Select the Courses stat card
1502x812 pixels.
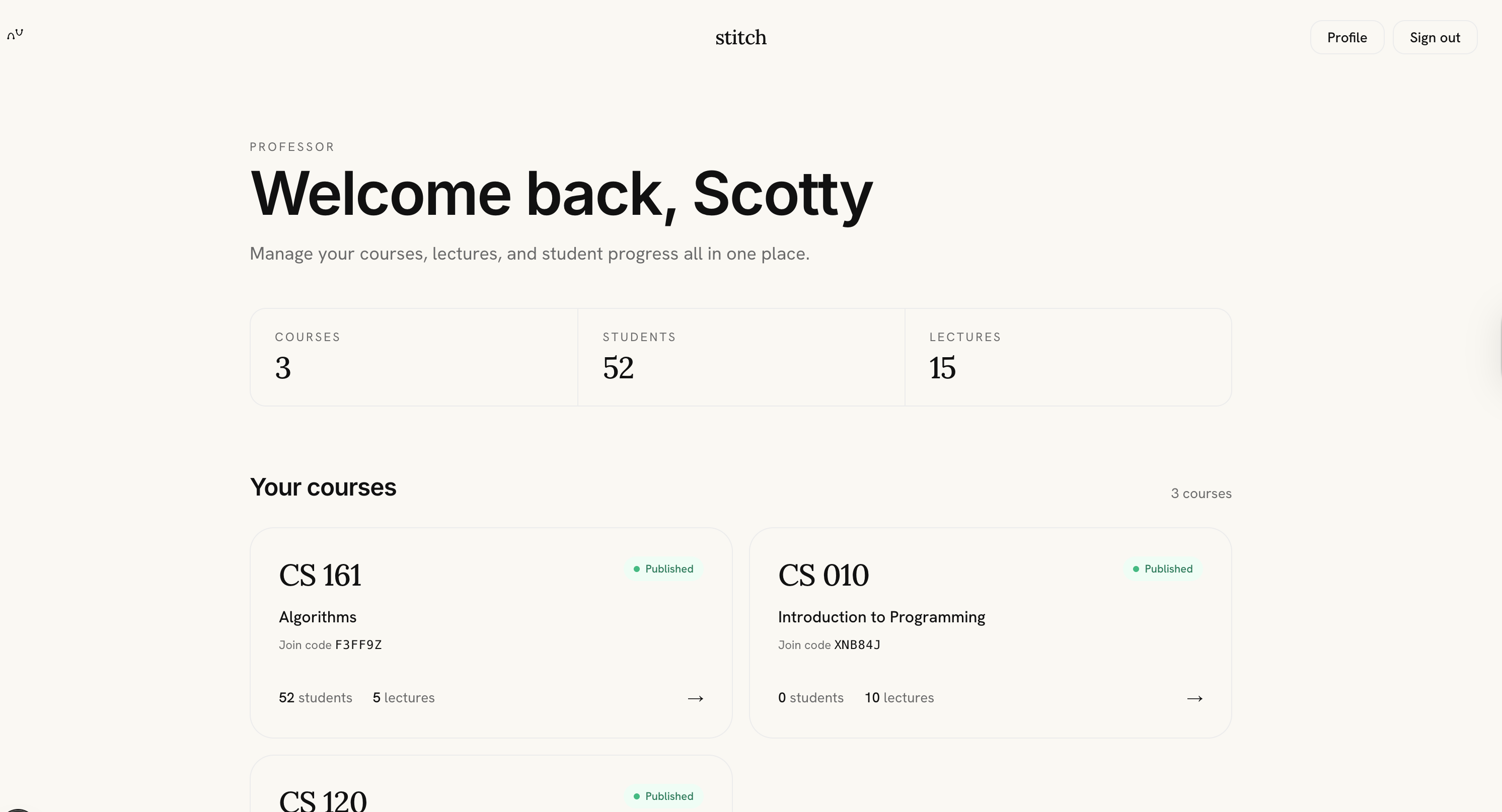(414, 357)
